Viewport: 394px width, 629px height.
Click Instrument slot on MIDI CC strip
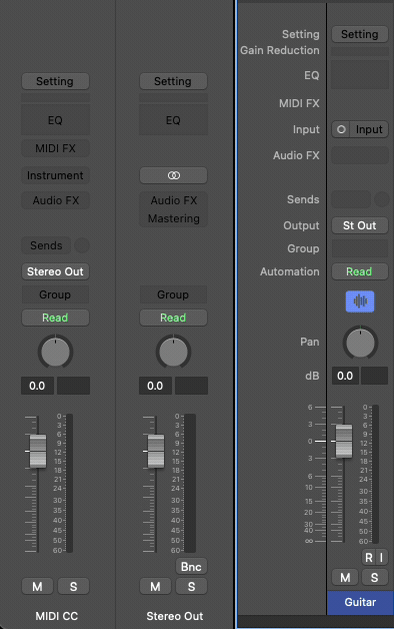coord(55,175)
